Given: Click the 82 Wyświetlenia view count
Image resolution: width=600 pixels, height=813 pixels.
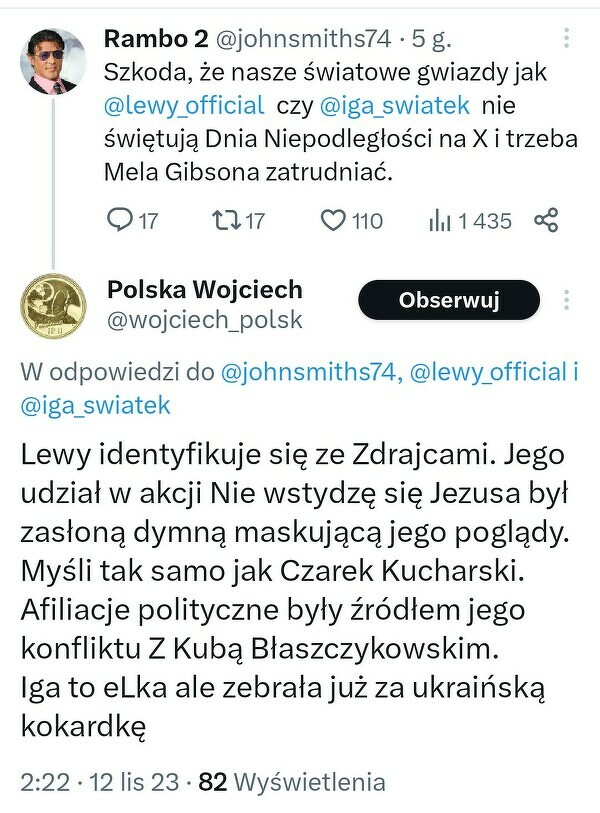Looking at the screenshot, I should point(292,782).
